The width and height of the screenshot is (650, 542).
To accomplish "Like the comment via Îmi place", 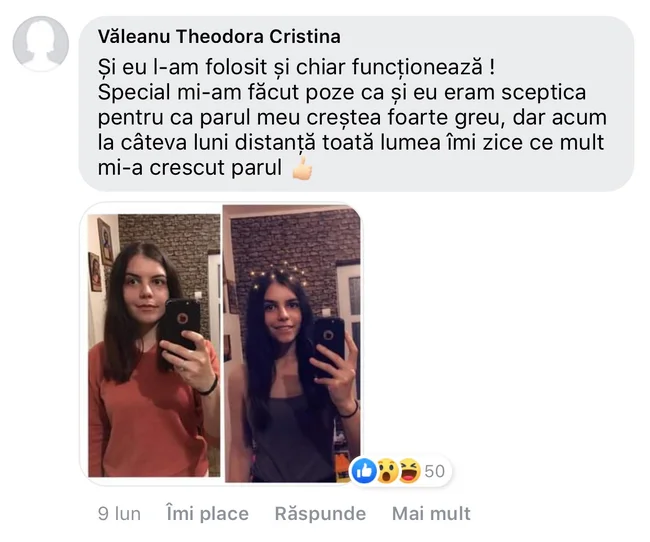I will [x=207, y=514].
